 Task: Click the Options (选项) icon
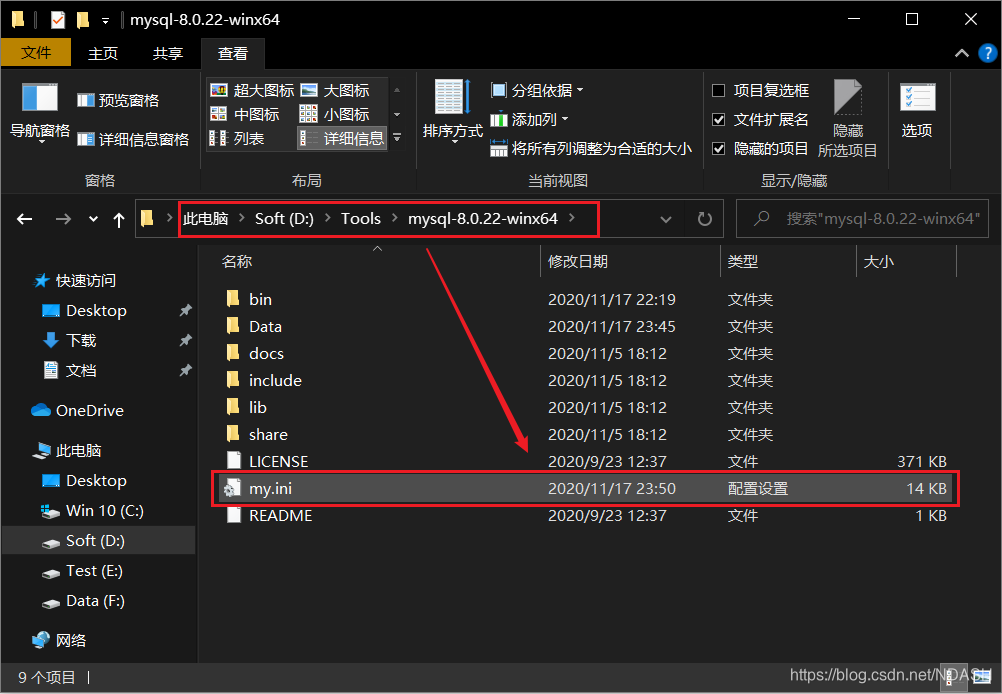tap(917, 110)
